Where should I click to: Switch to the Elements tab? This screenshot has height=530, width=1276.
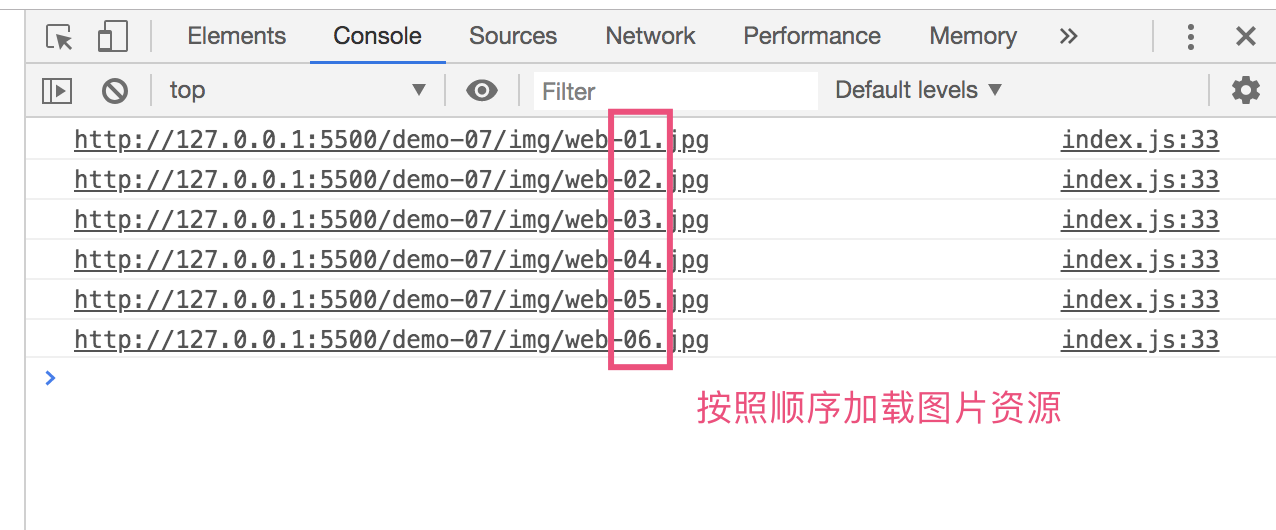coord(236,37)
